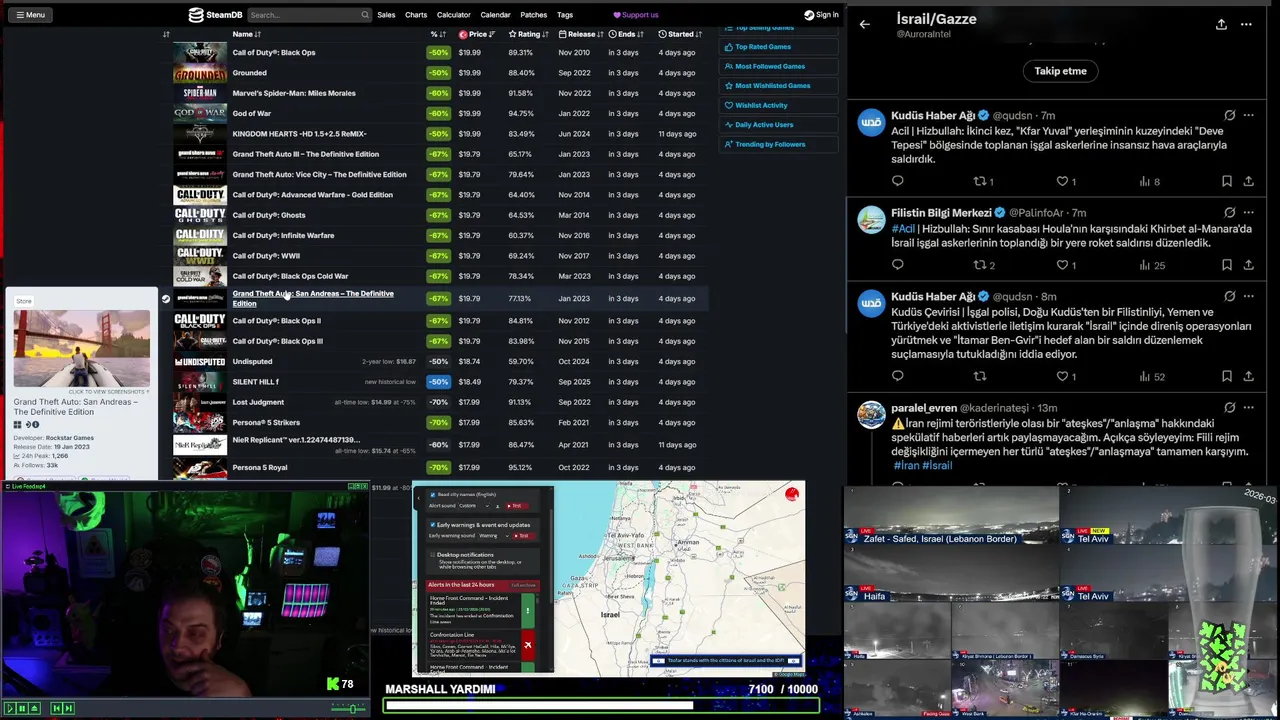The image size is (1280, 720).
Task: Open the Sales page in SteamDB nav
Action: coord(386,15)
